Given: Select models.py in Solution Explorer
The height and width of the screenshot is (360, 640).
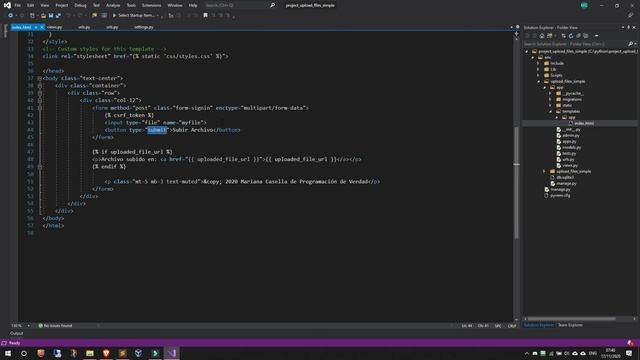Looking at the screenshot, I should click(x=571, y=147).
